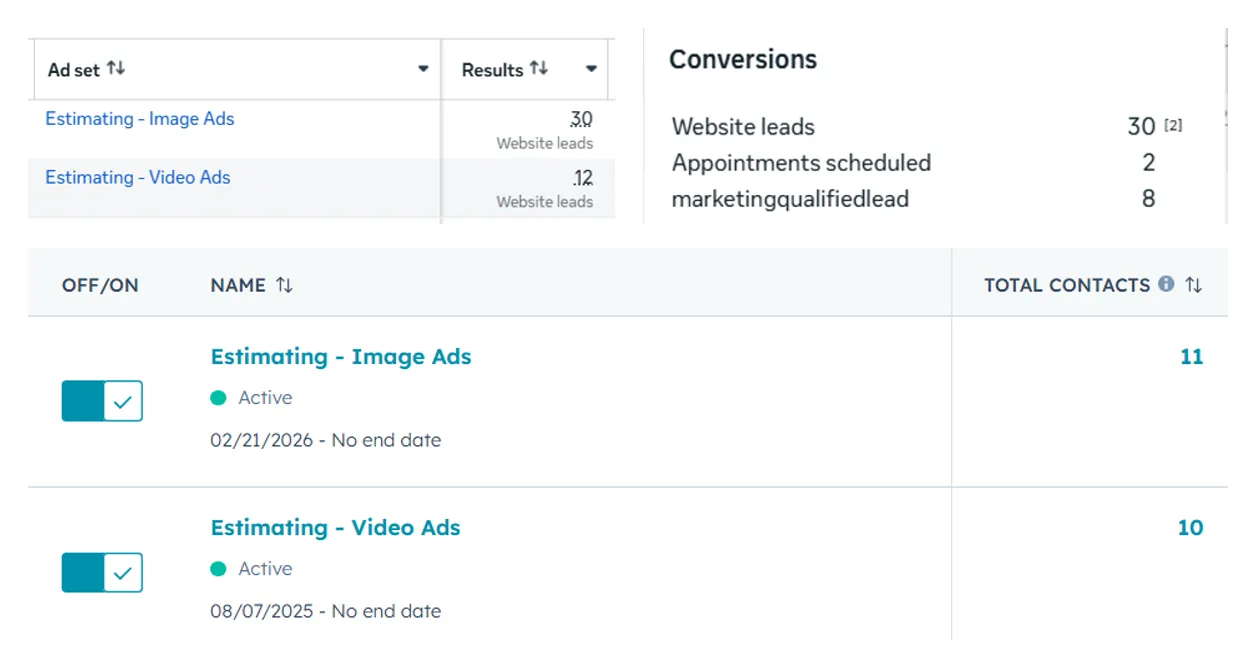
Task: Open the 11 total contacts link
Action: click(x=1191, y=357)
